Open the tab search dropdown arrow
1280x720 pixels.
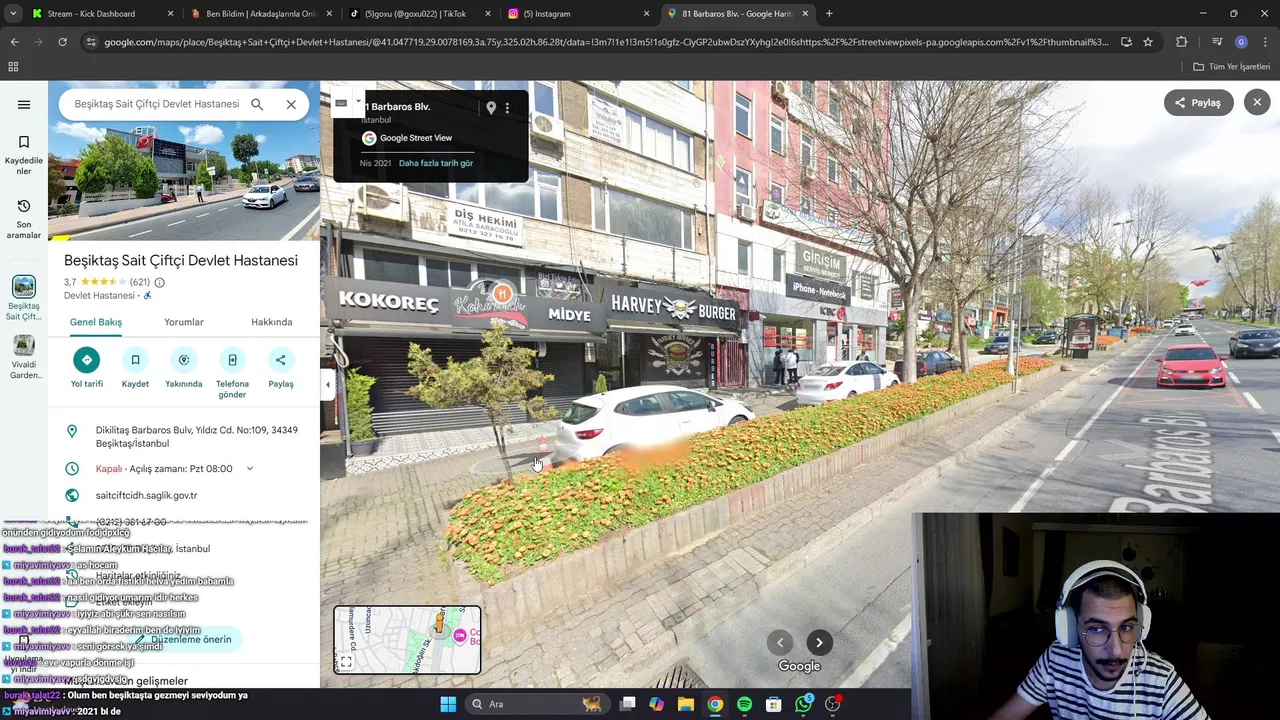click(13, 13)
